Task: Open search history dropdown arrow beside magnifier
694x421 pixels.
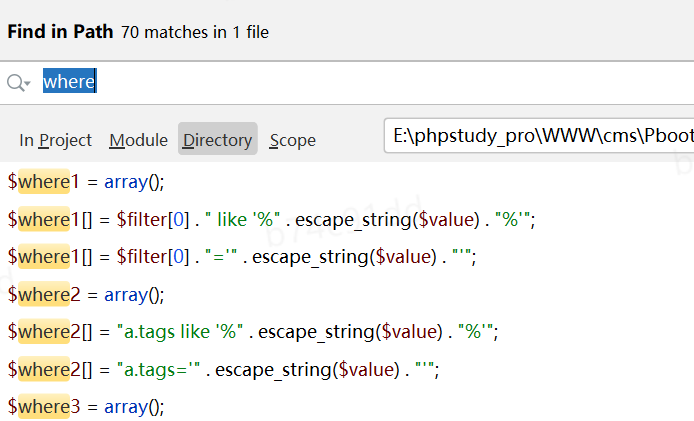Action: (x=28, y=84)
